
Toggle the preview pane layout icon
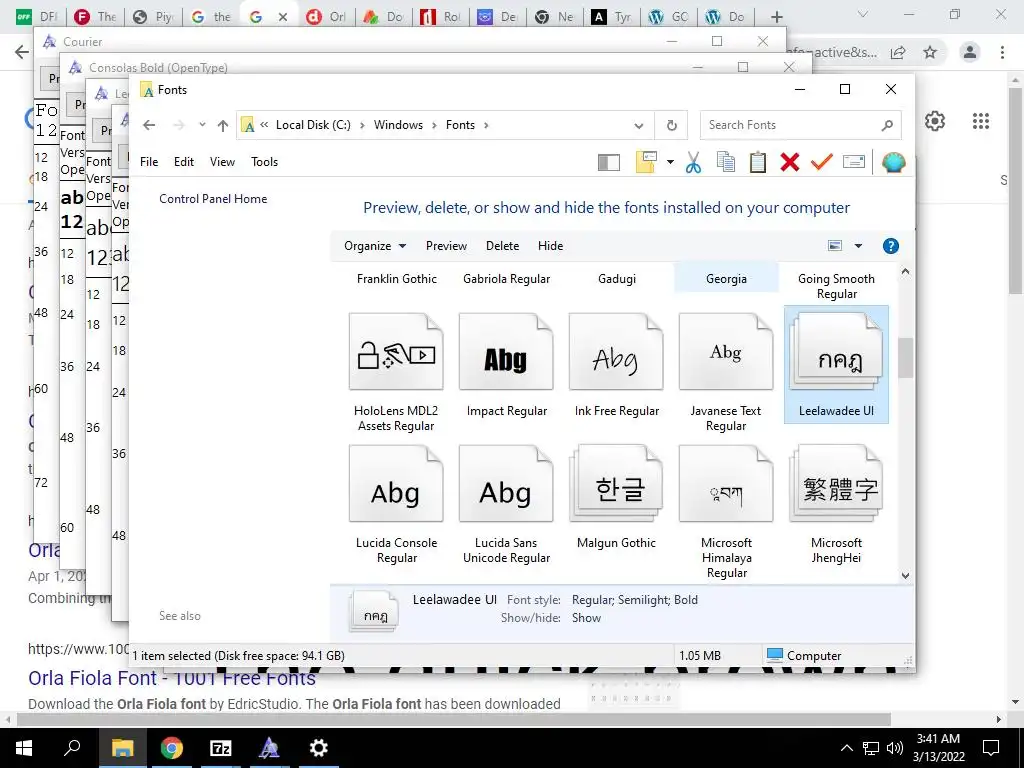609,162
